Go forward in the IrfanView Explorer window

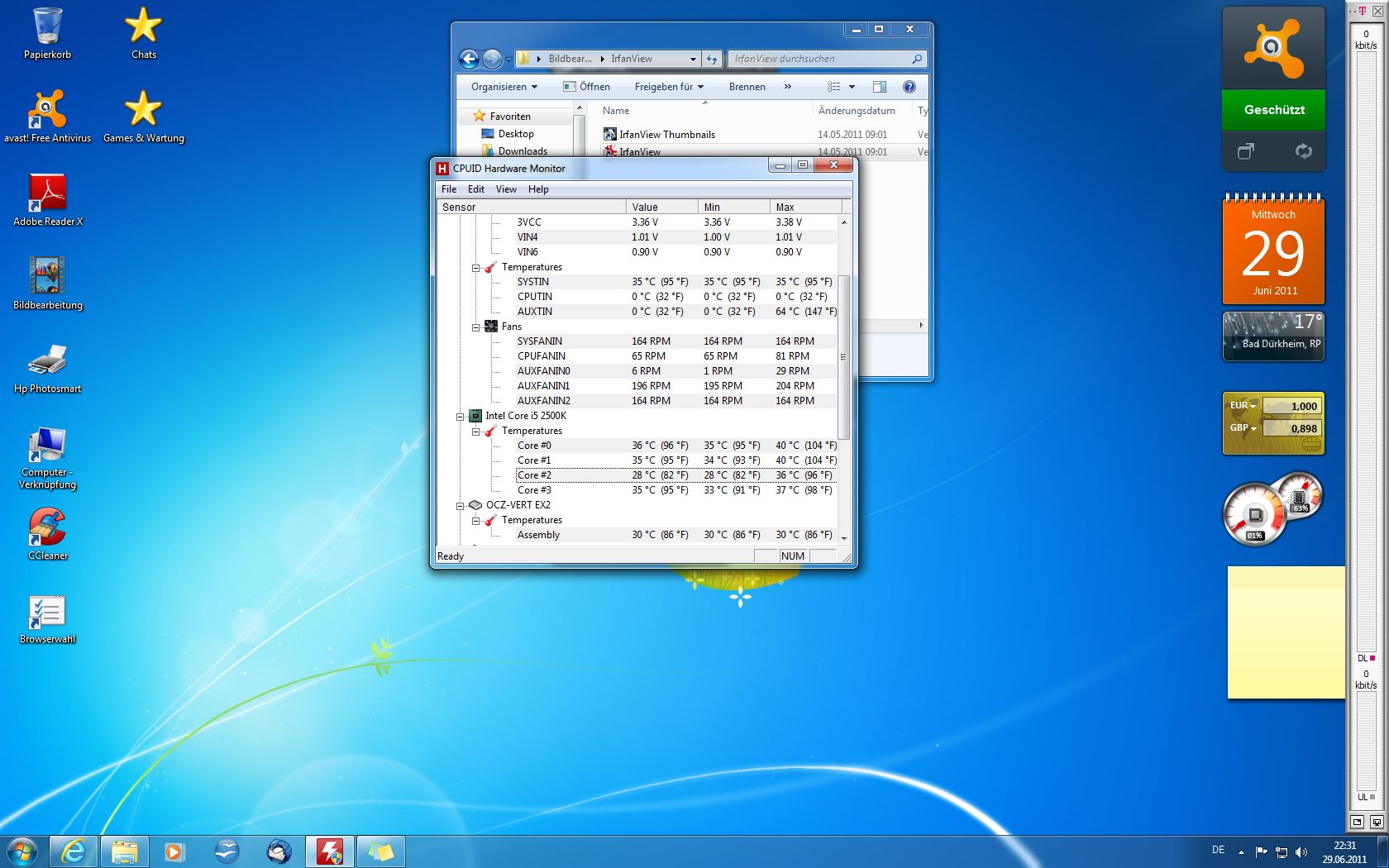click(x=492, y=59)
